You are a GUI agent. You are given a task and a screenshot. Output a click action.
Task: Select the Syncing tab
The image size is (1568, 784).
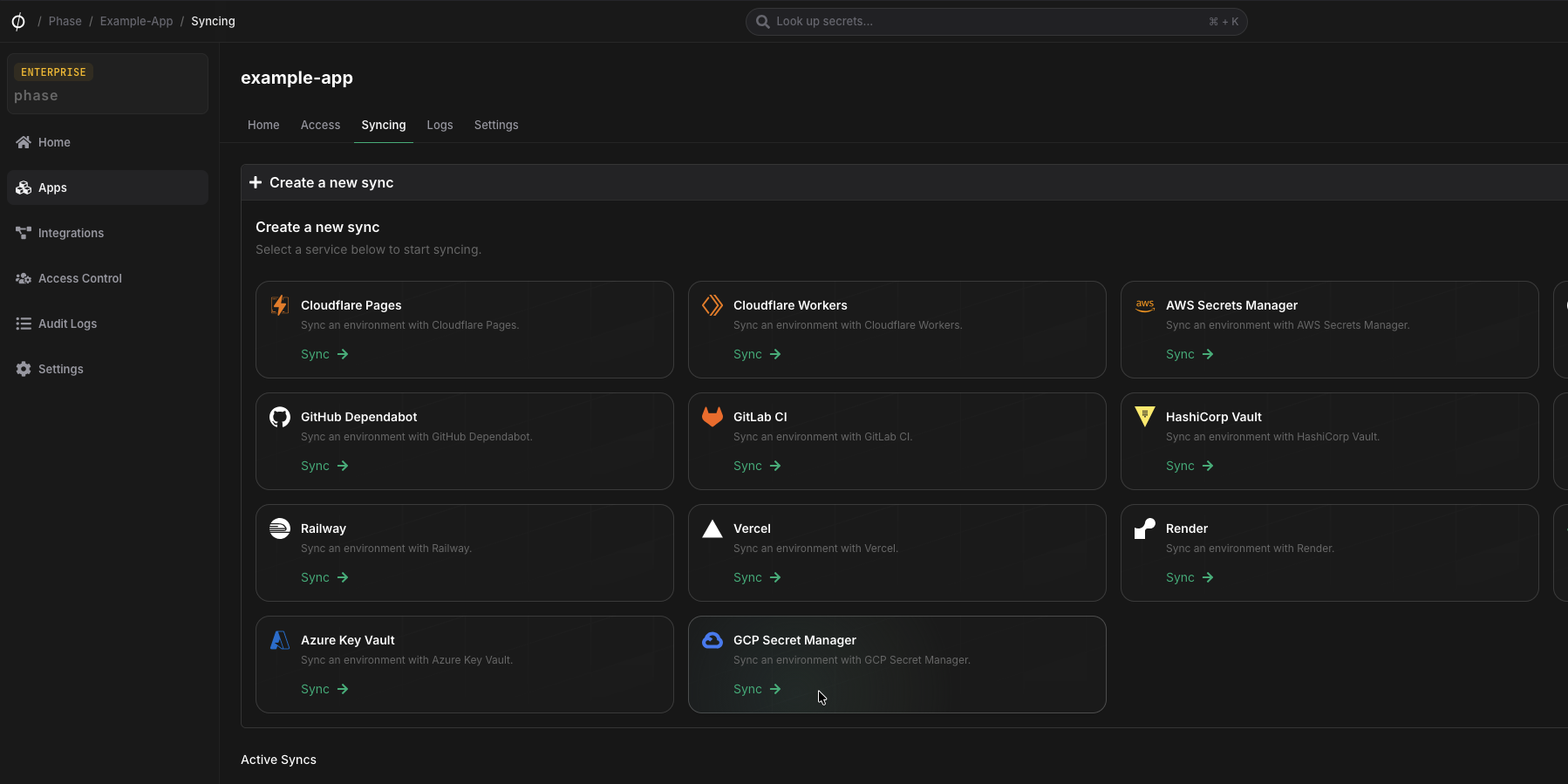coord(384,125)
